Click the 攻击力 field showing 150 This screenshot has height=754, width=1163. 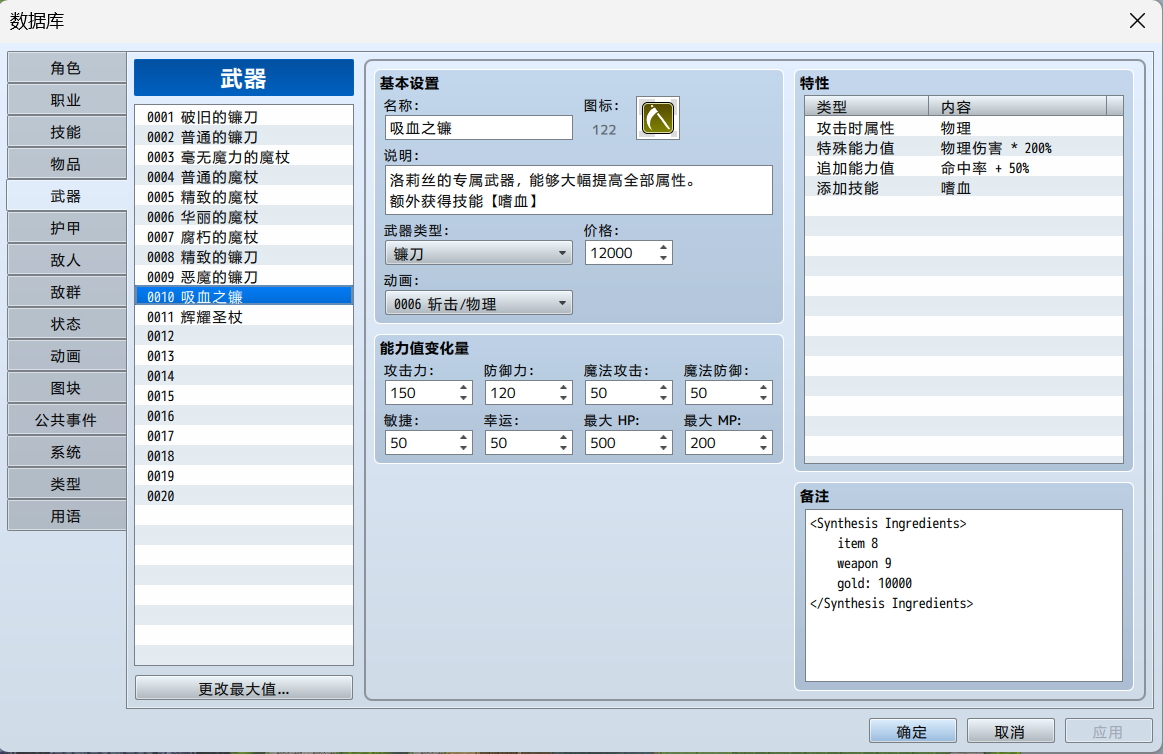421,393
